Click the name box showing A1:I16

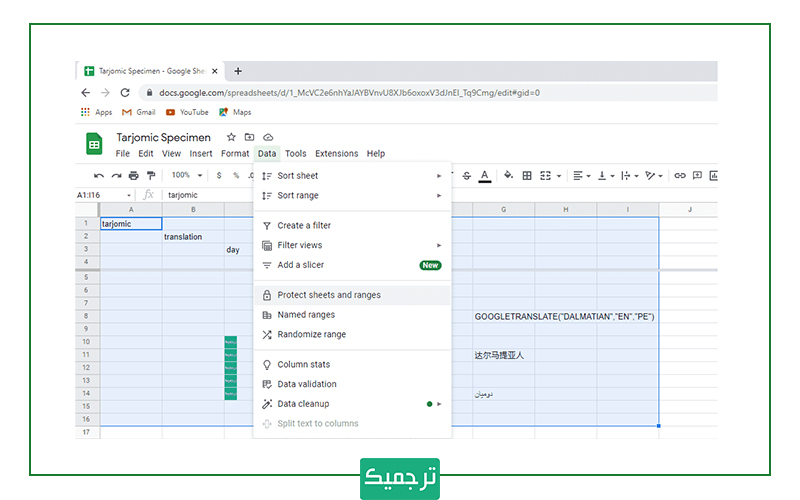click(104, 195)
